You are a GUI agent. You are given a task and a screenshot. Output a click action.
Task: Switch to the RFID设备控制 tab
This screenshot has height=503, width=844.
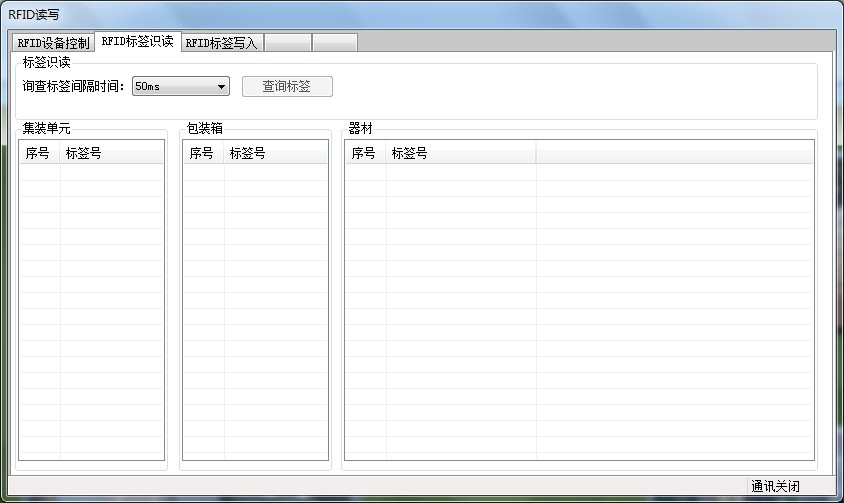coord(53,43)
